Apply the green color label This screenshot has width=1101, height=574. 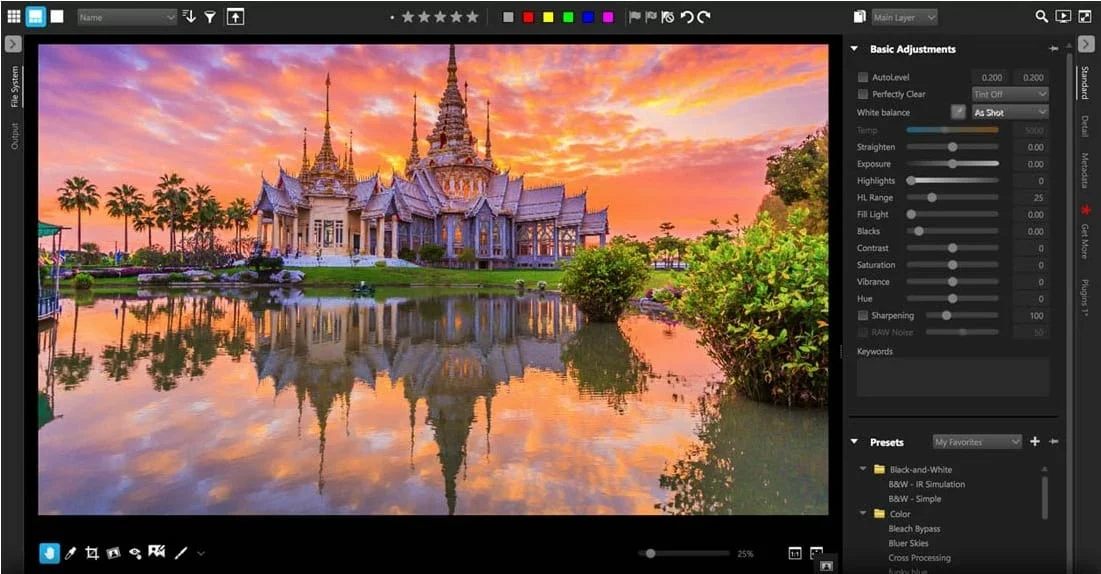click(x=568, y=17)
